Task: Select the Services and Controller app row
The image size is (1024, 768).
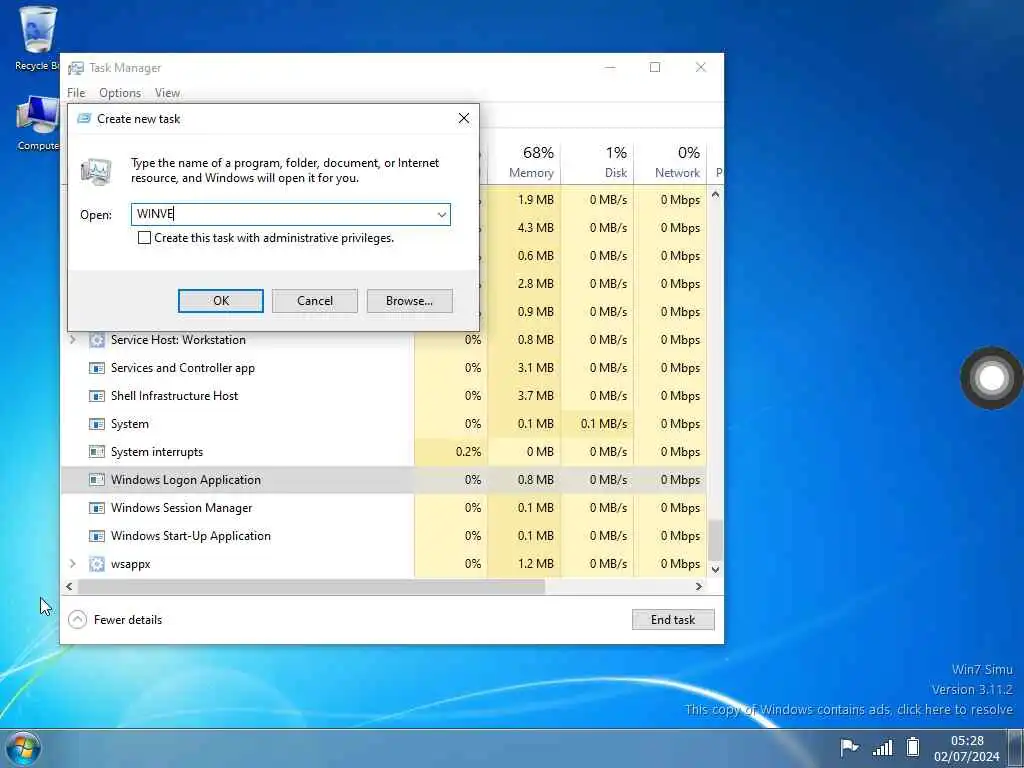Action: coord(384,368)
